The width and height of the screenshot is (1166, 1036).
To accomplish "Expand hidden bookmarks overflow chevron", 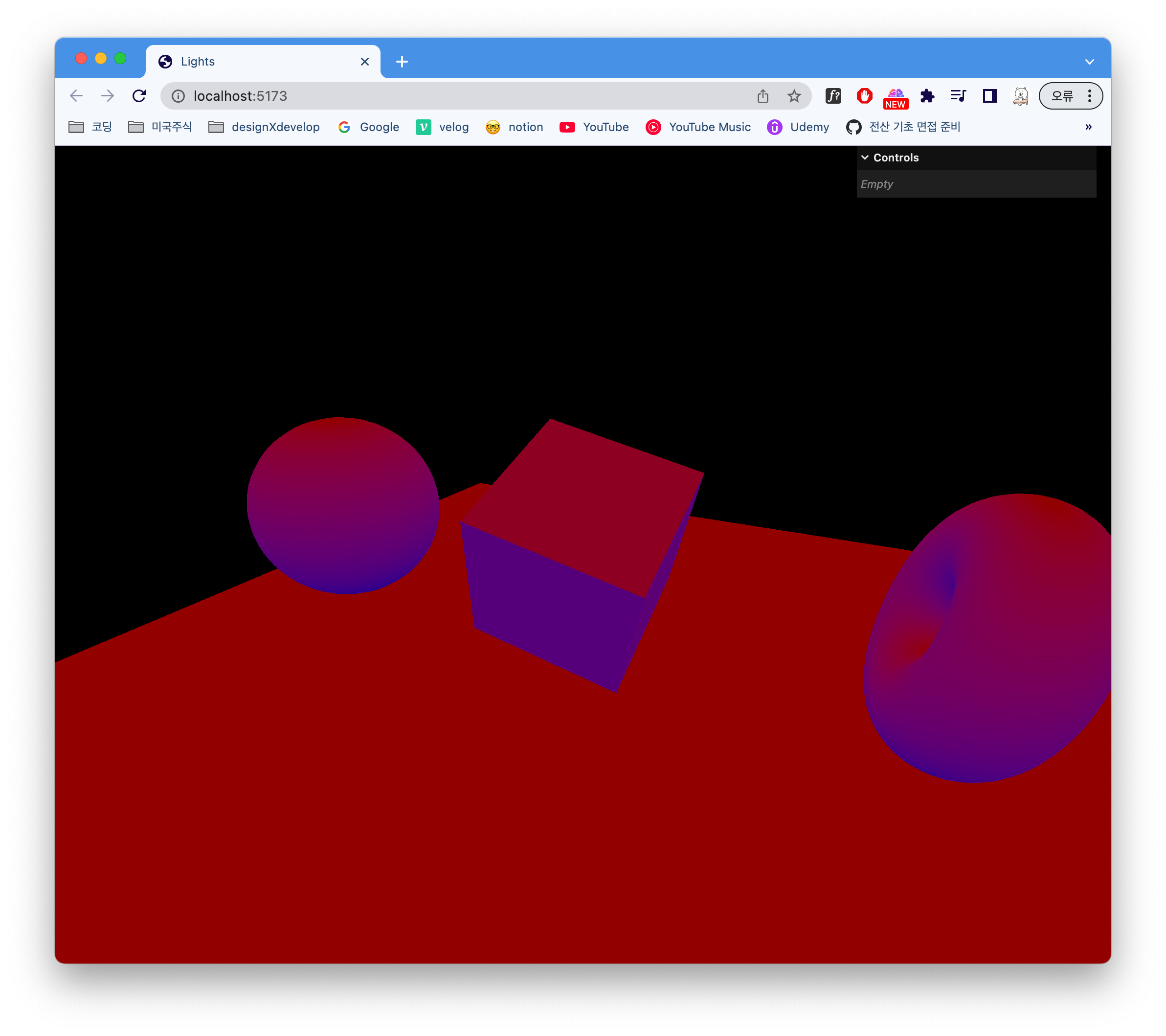I will tap(1088, 127).
